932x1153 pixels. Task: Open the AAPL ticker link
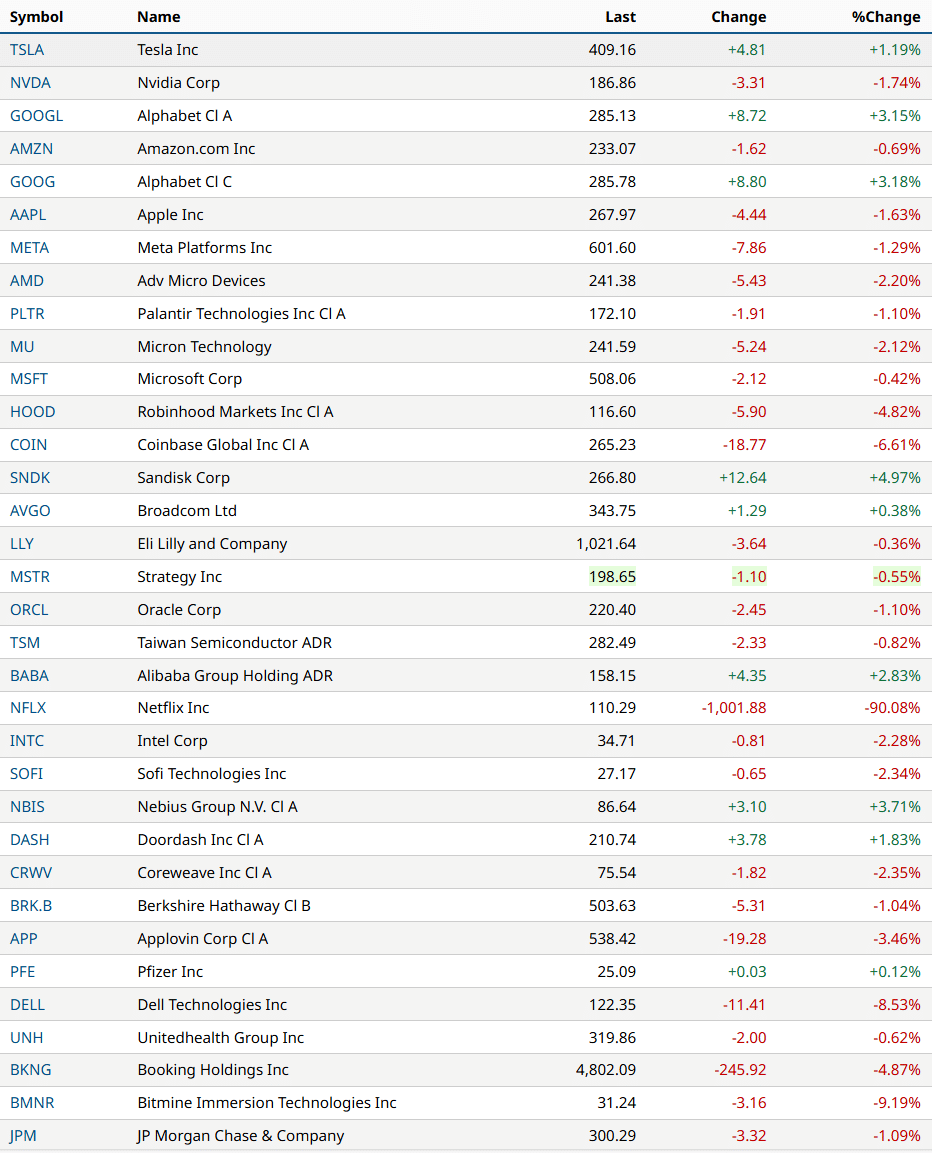[28, 215]
